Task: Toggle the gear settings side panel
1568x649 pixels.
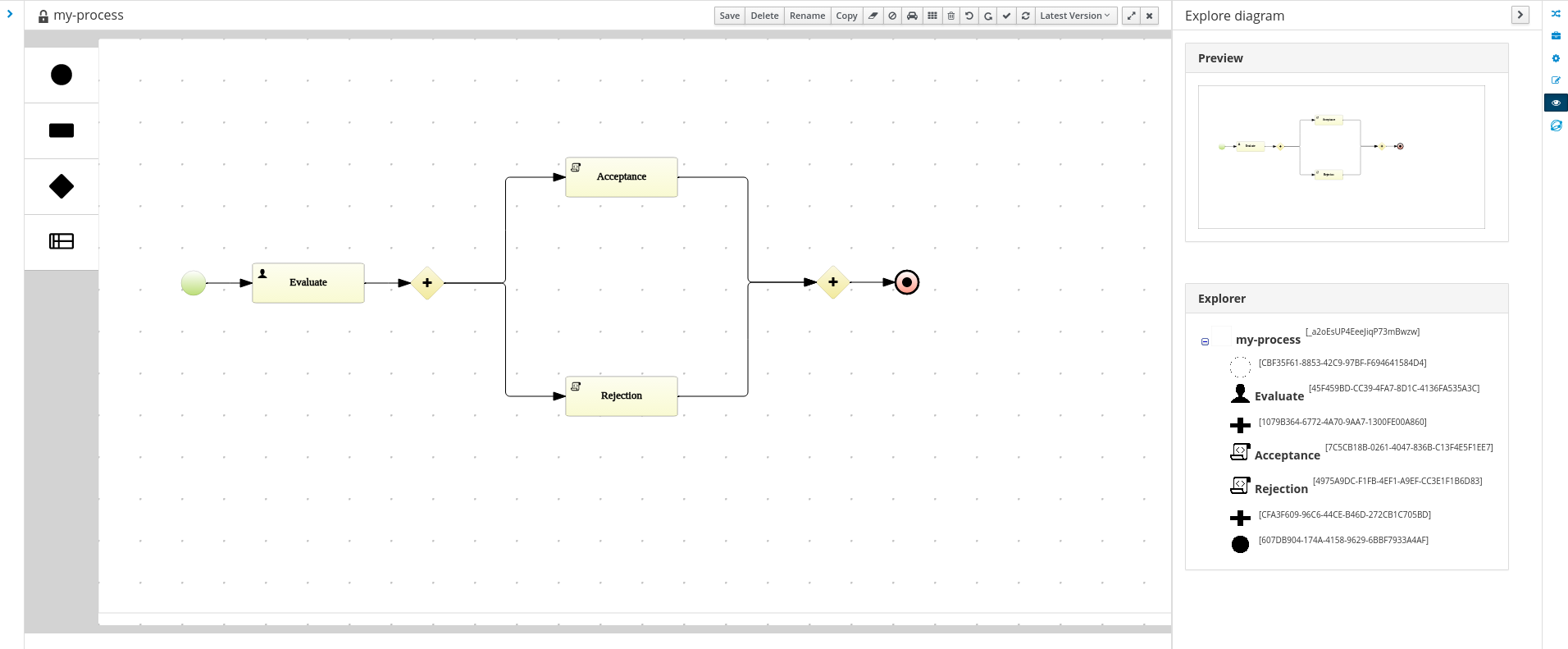Action: (1556, 58)
